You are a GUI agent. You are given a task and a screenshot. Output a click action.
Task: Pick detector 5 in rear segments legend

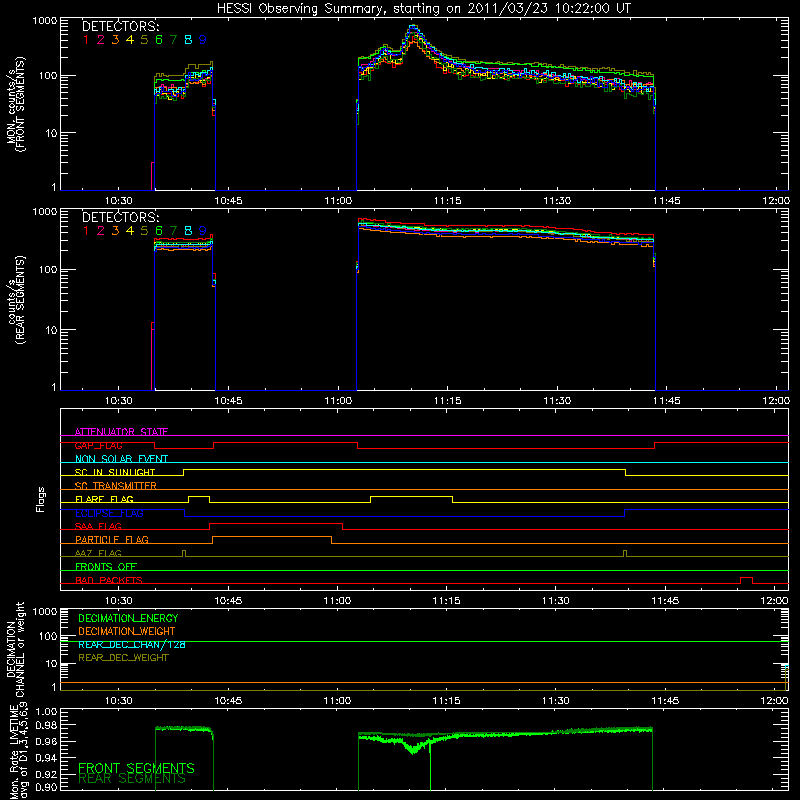click(144, 231)
